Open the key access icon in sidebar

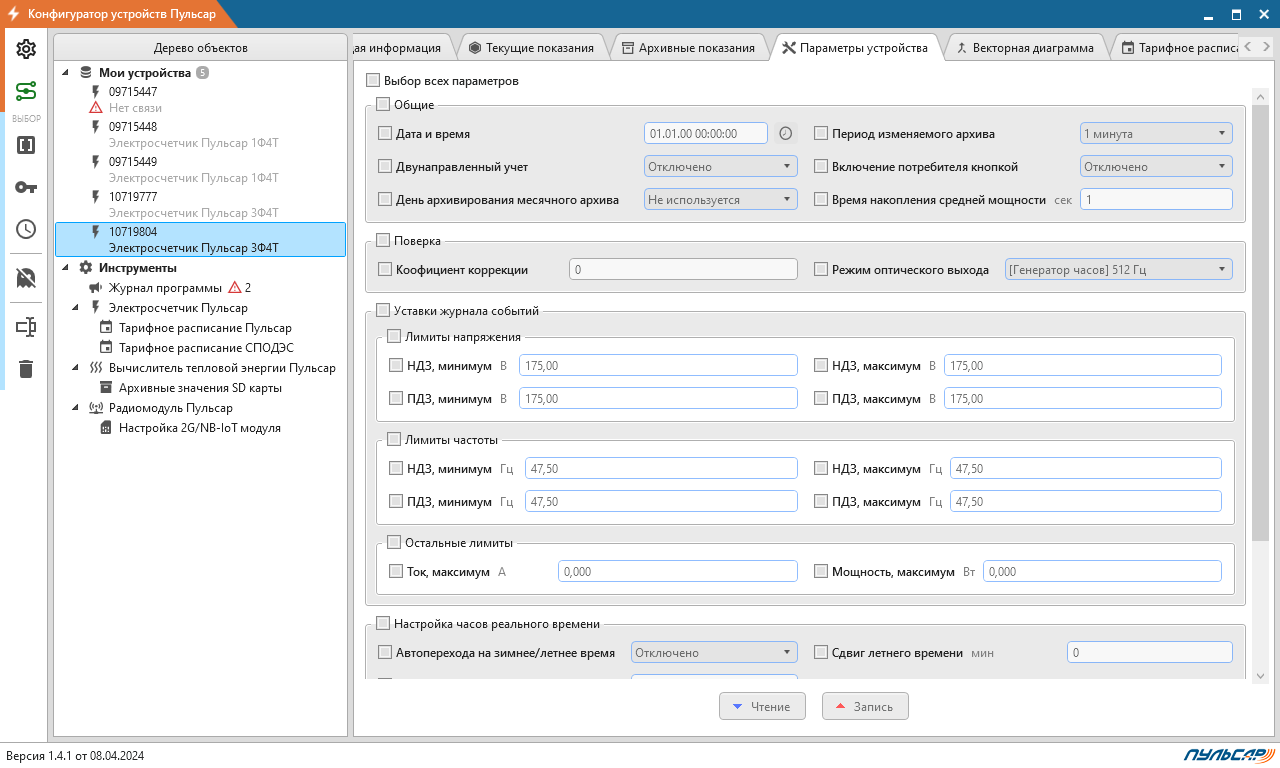[26, 187]
